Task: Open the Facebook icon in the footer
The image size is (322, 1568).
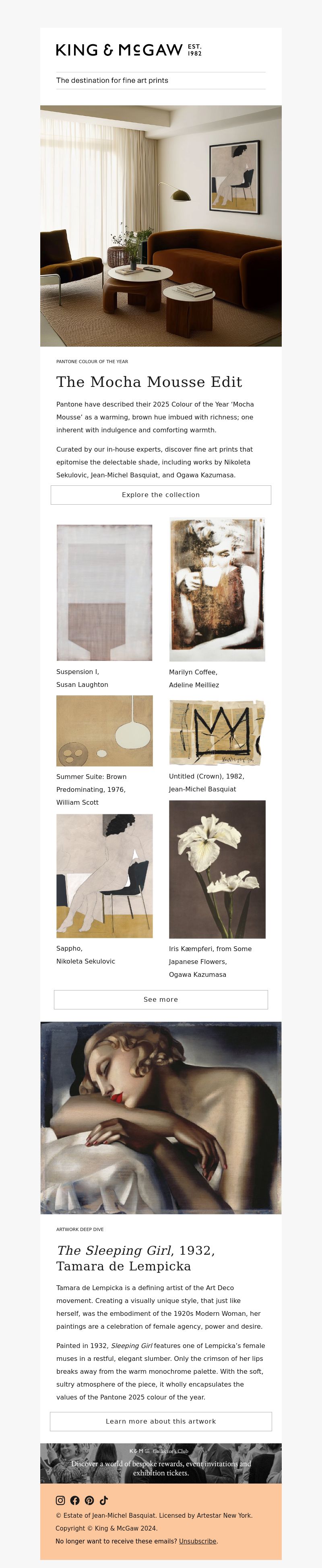Action: click(x=75, y=1500)
